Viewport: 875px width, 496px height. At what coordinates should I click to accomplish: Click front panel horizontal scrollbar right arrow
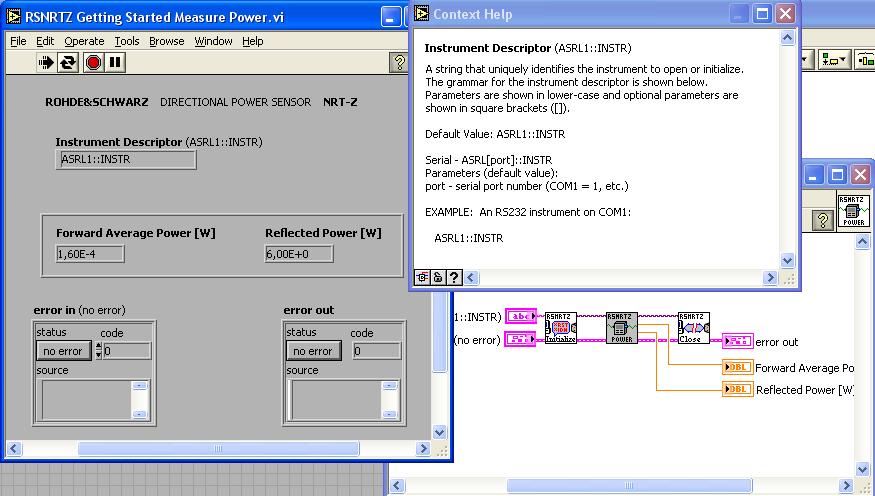click(x=424, y=449)
